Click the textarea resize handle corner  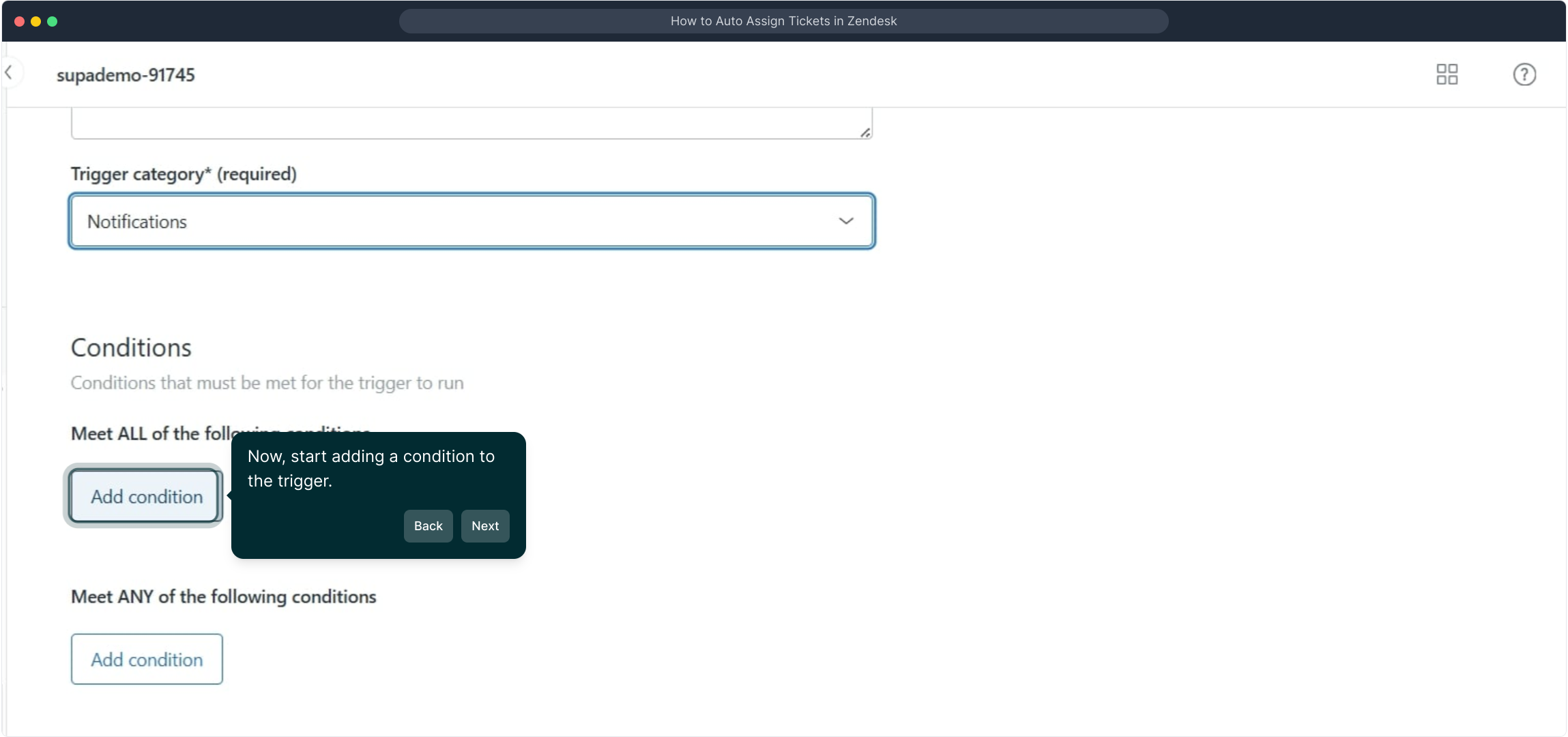pos(865,133)
